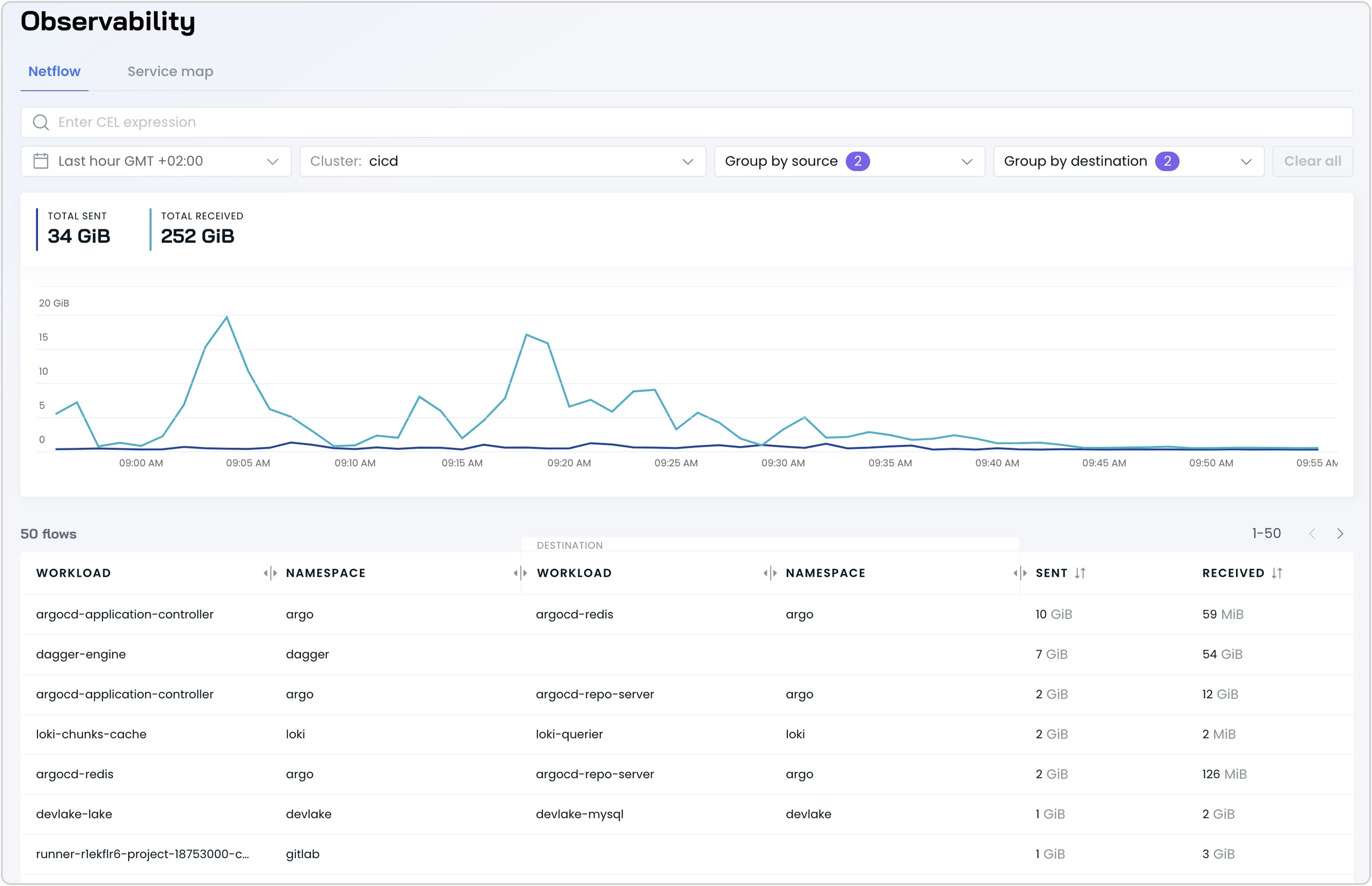Screen dimensions: 1372x886
Task: Click the Clear all button
Action: pyautogui.click(x=1312, y=161)
